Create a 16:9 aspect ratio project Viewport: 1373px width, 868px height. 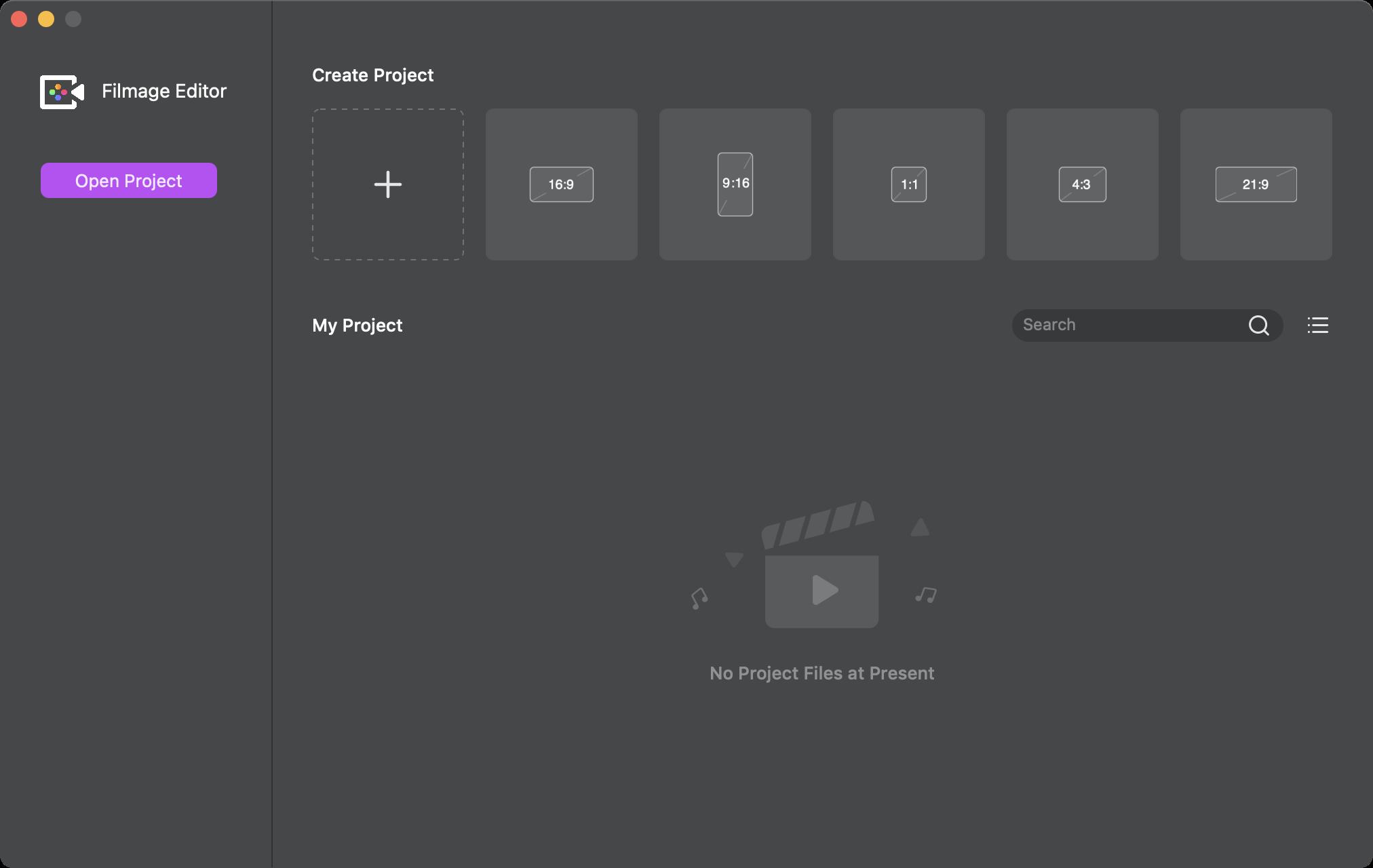pyautogui.click(x=562, y=184)
